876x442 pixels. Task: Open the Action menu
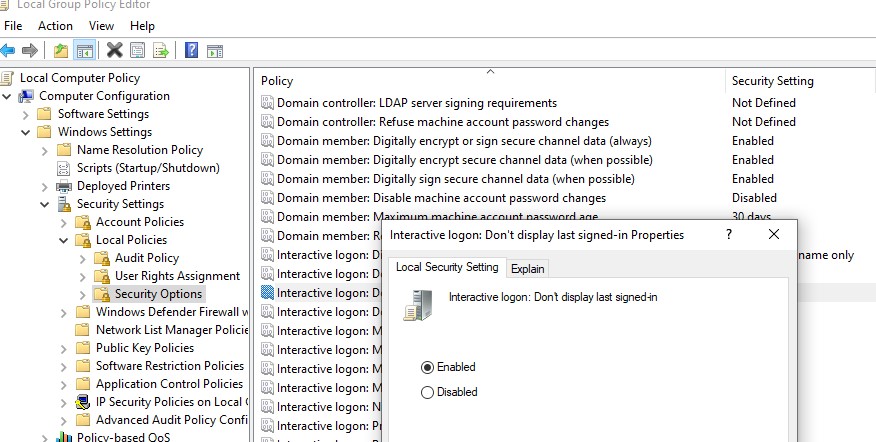pyautogui.click(x=55, y=25)
